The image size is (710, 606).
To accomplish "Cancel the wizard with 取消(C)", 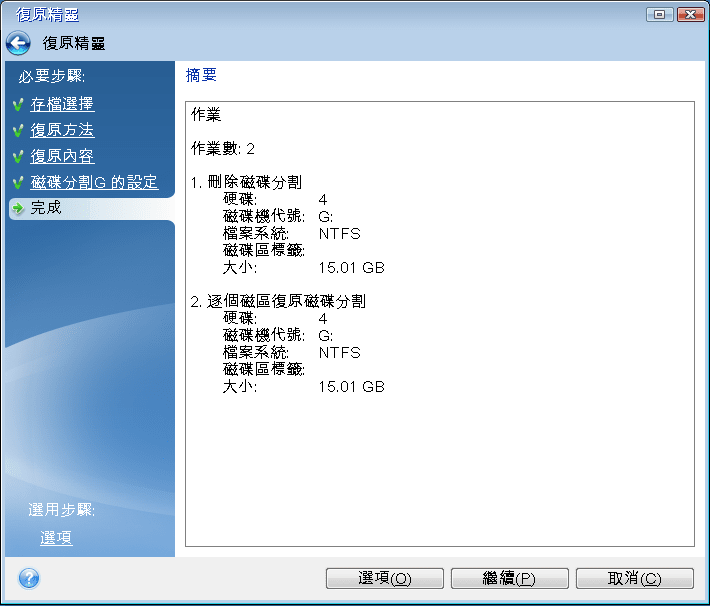I will click(x=634, y=578).
